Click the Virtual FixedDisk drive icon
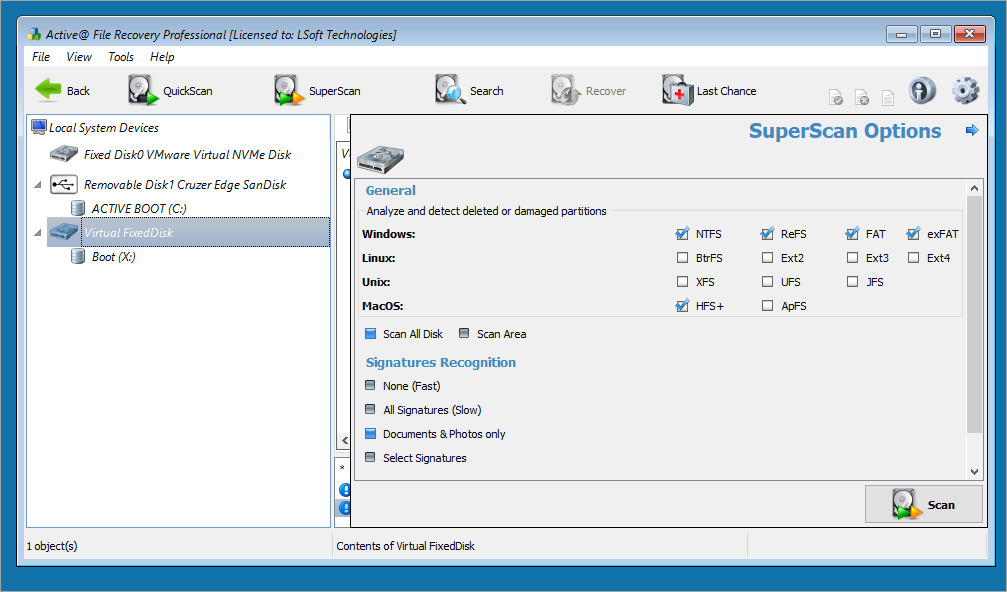Image resolution: width=1007 pixels, height=592 pixels. (64, 232)
